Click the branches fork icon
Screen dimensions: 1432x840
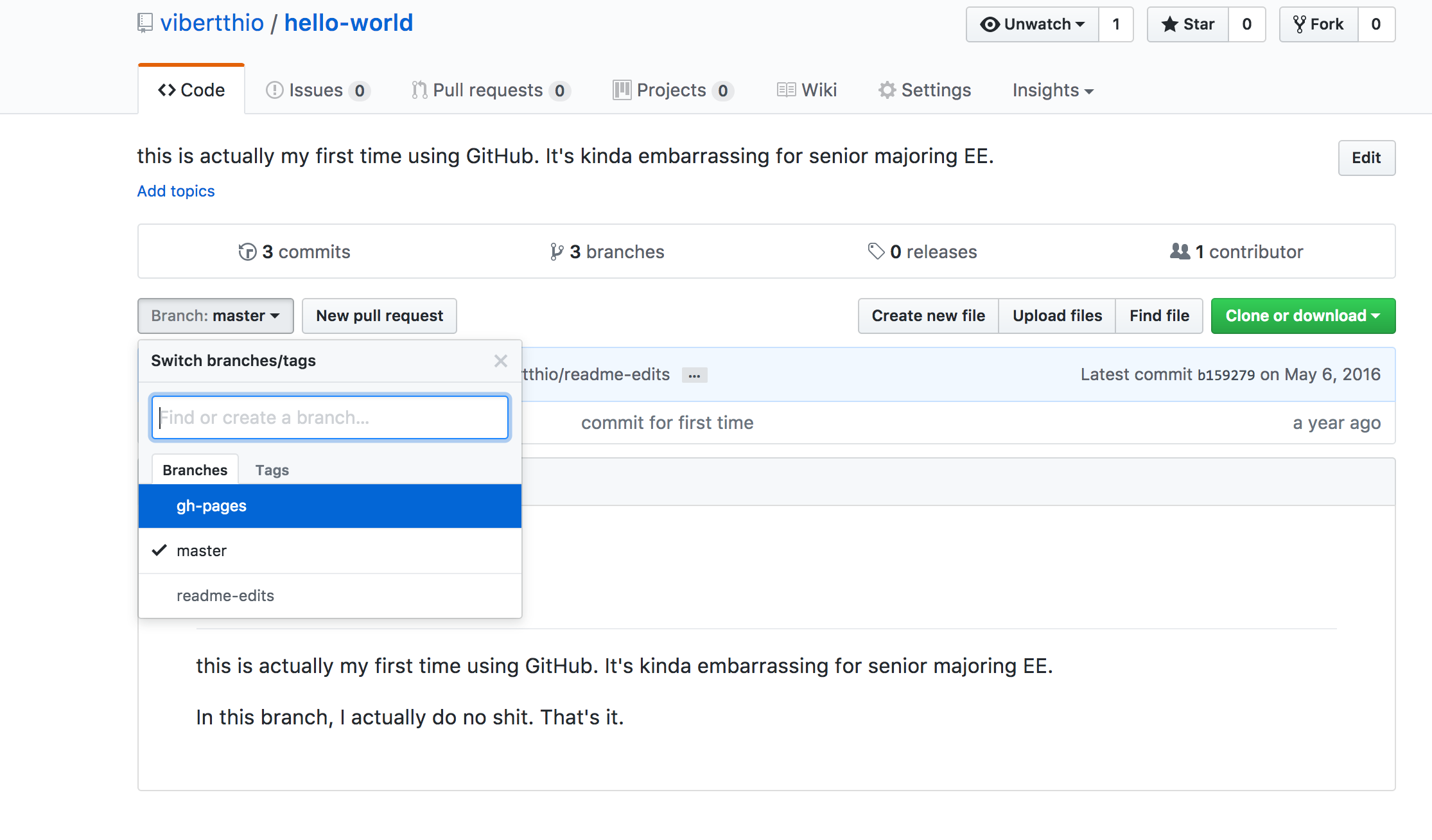556,252
